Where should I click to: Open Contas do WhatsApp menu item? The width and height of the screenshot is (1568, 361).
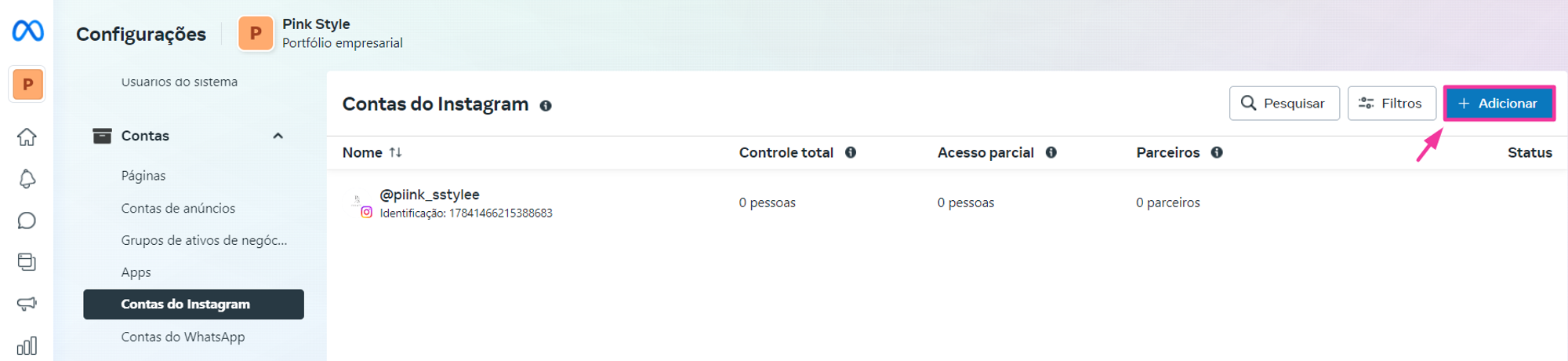(x=183, y=337)
